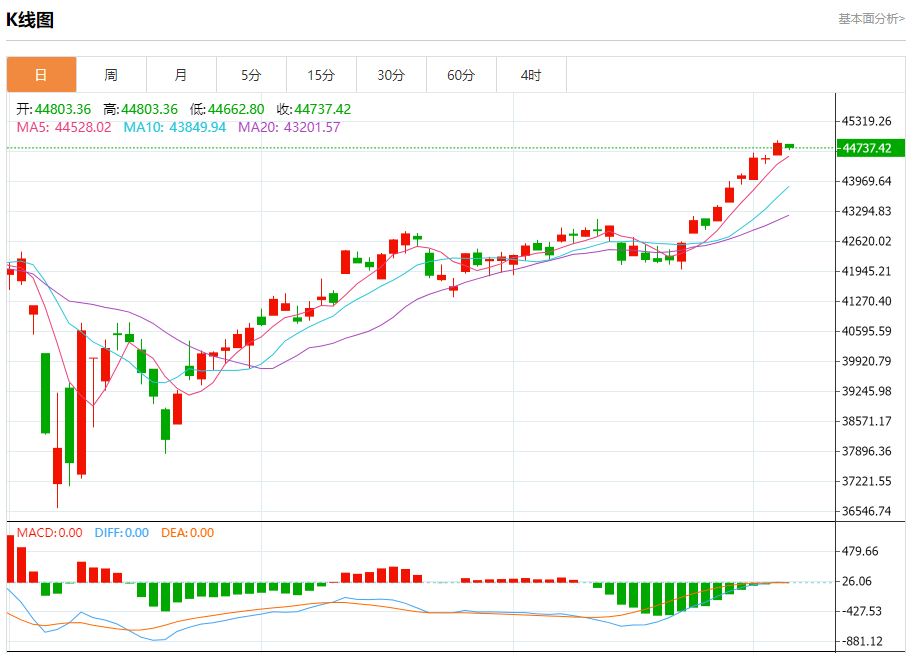Click the -881.12 MACD axis label
The width and height of the screenshot is (910, 653).
click(x=862, y=641)
